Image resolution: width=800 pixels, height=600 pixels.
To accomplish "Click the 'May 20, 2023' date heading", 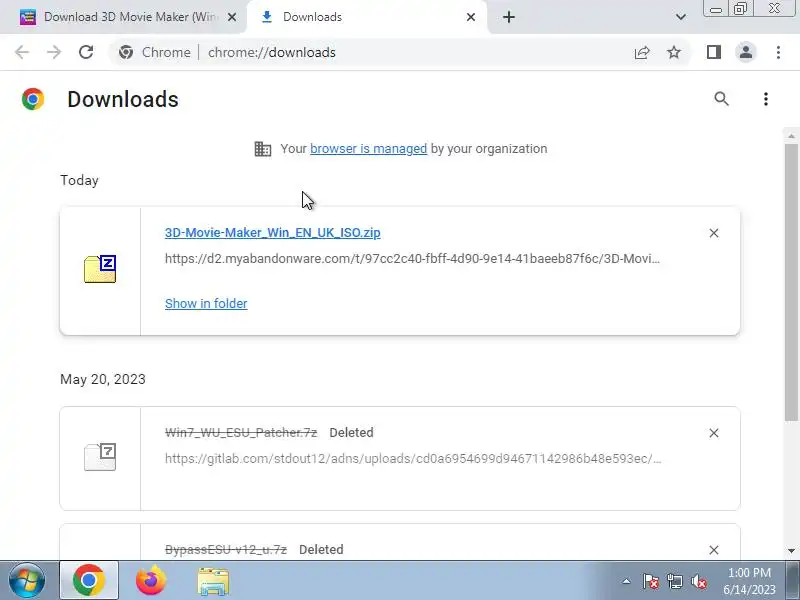I will (x=103, y=379).
